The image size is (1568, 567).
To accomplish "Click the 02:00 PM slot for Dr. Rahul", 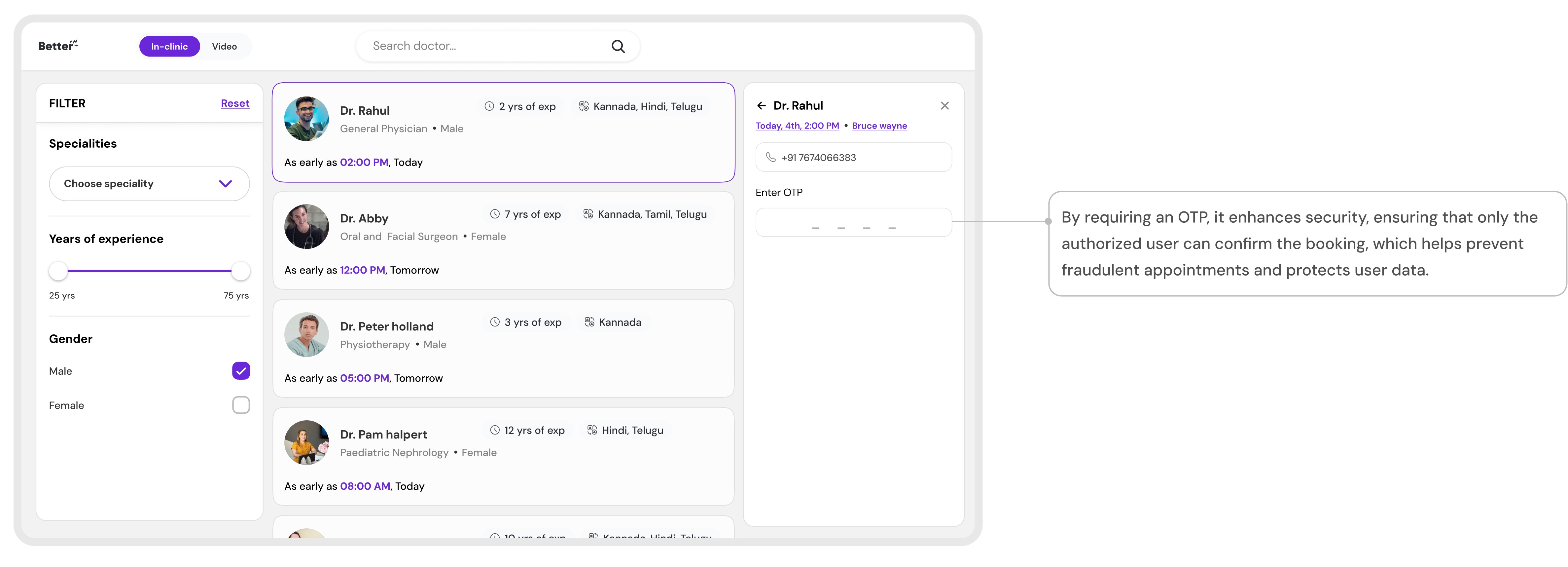I will click(x=364, y=163).
